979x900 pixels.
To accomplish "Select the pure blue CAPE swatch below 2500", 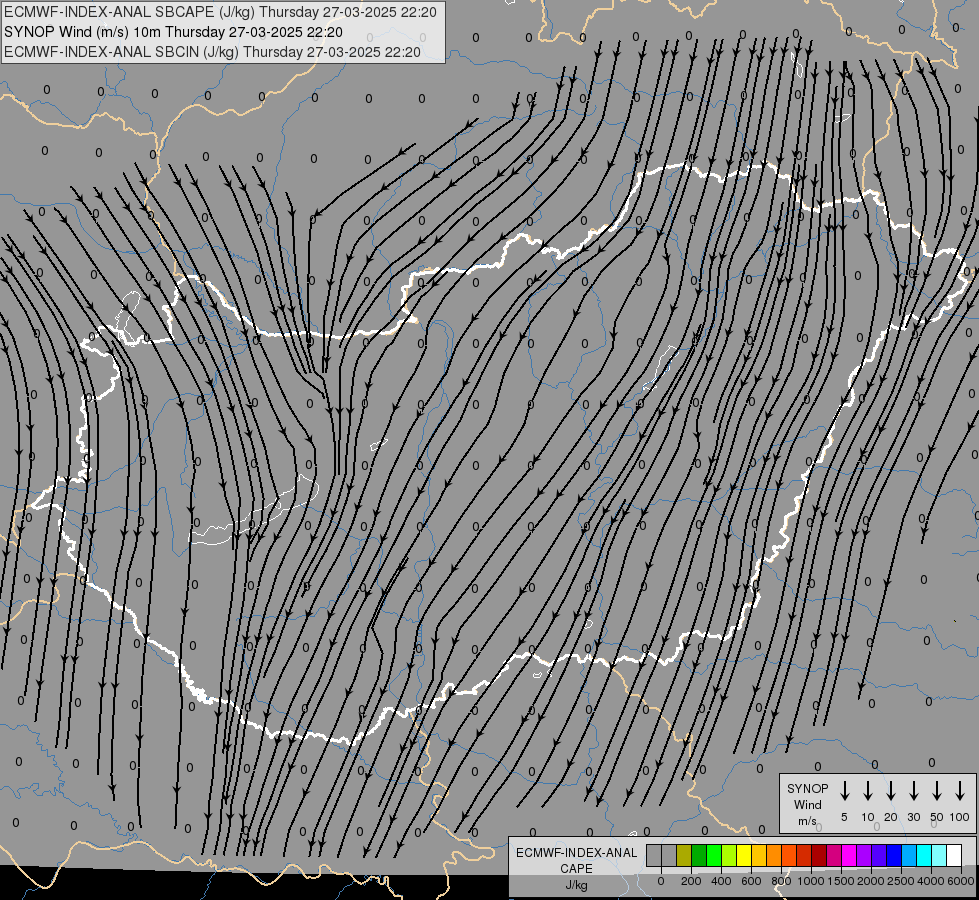I will pyautogui.click(x=895, y=856).
